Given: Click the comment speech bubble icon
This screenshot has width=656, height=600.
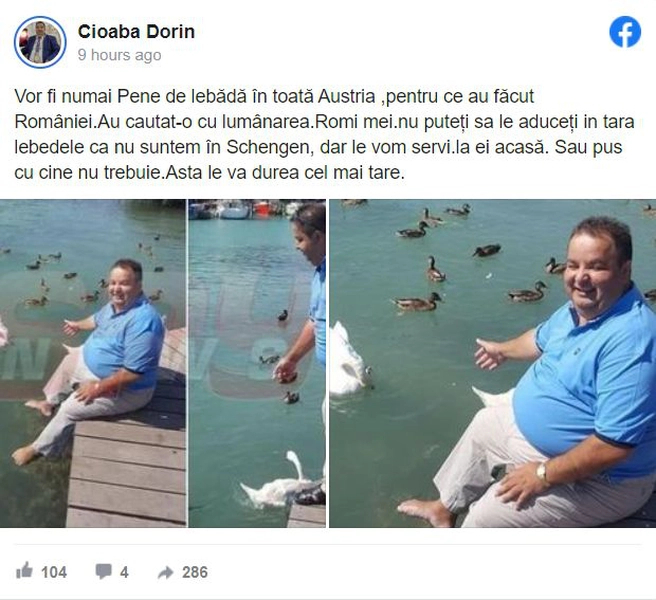Looking at the screenshot, I should tap(103, 571).
